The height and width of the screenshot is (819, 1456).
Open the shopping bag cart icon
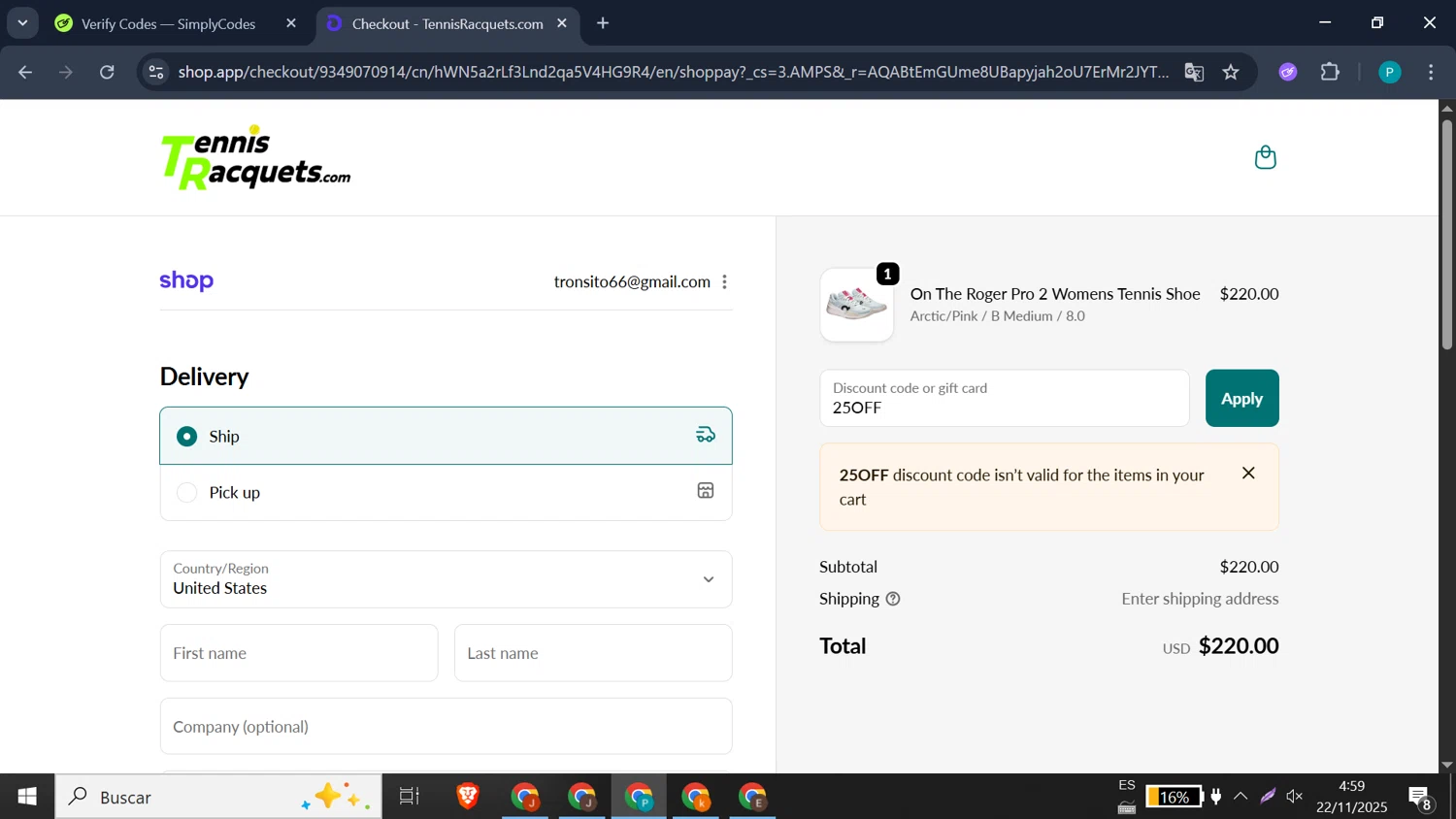(1265, 157)
